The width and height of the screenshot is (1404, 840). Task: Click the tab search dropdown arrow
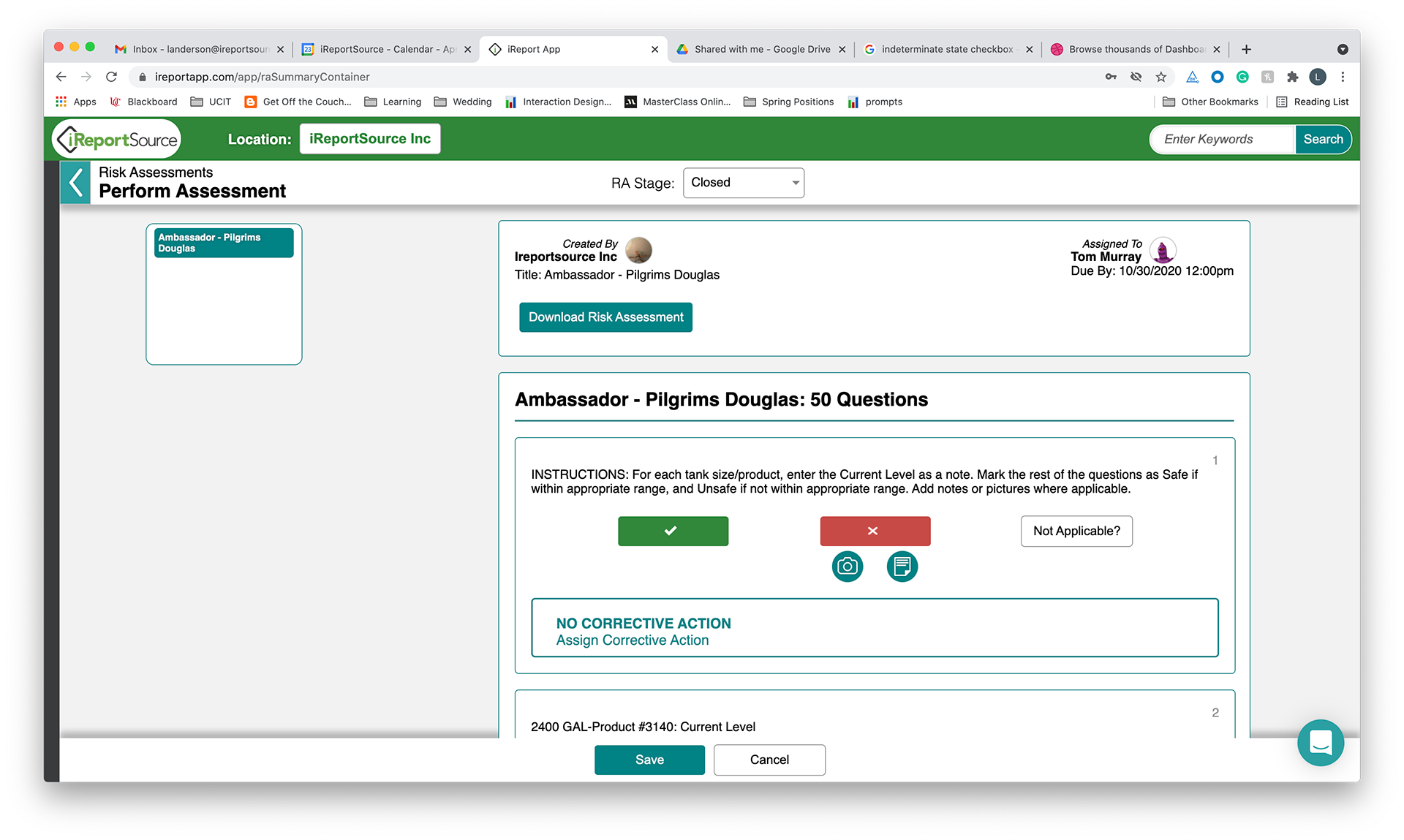pyautogui.click(x=1343, y=49)
